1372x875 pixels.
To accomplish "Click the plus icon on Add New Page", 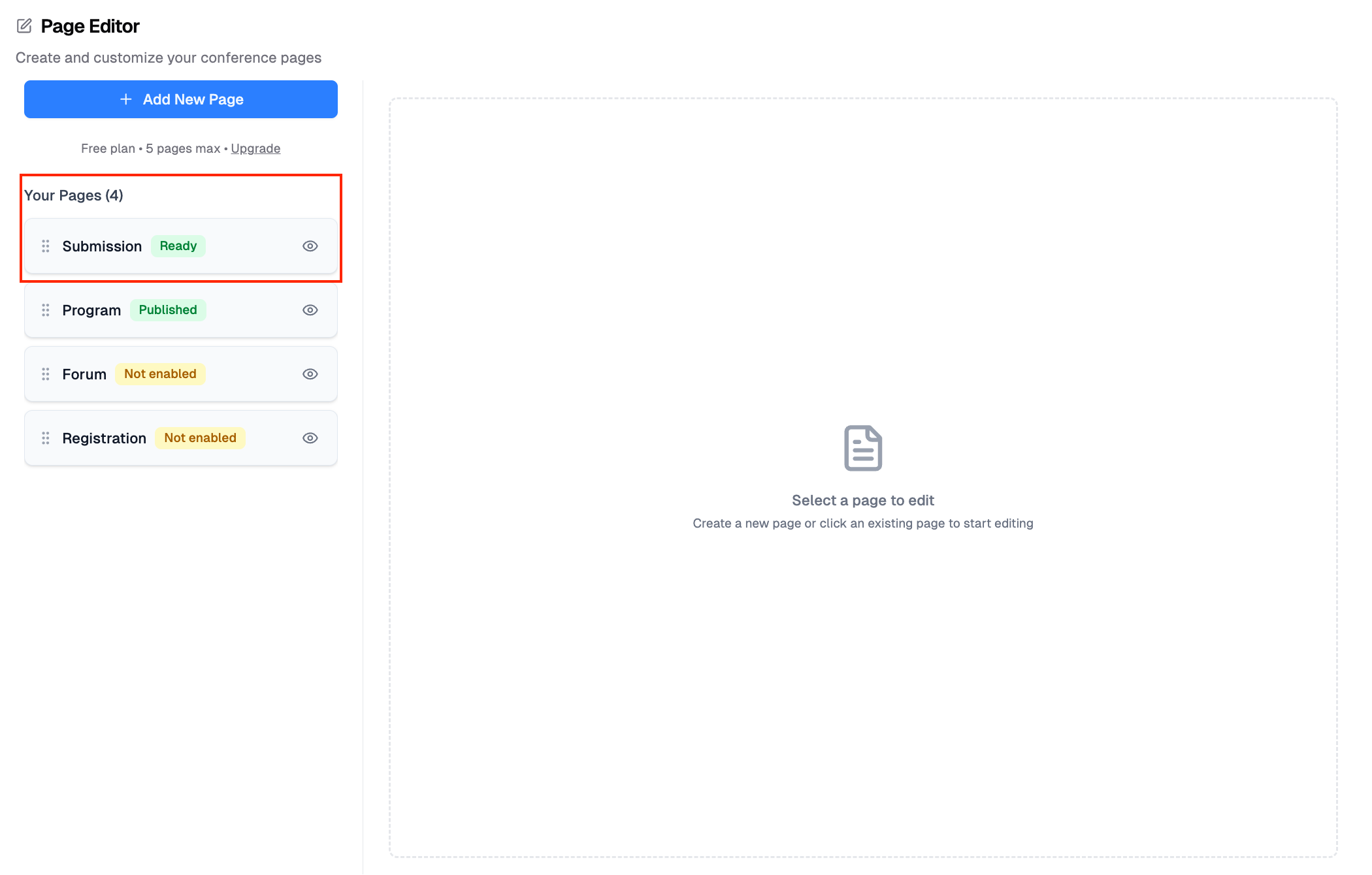I will pyautogui.click(x=126, y=99).
